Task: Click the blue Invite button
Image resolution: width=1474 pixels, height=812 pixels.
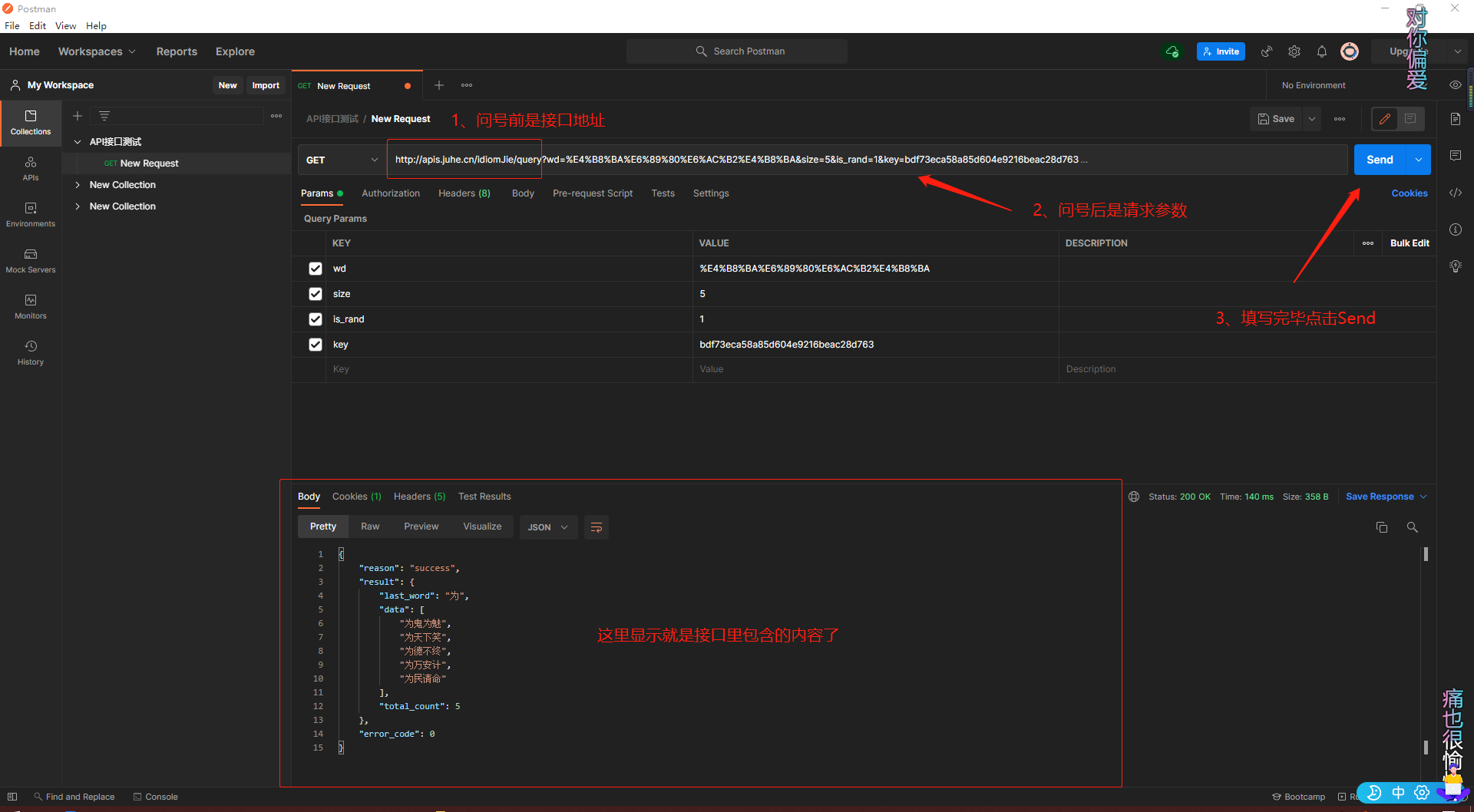Action: click(x=1221, y=51)
